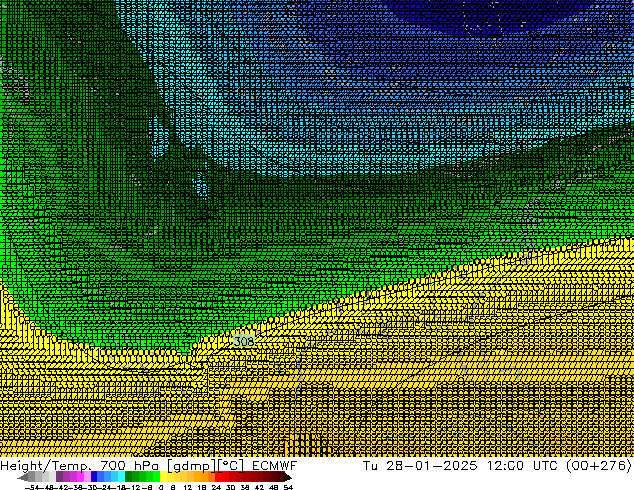Click the dark blue -30 legend swatch
The height and width of the screenshot is (490, 634).
(x=94, y=477)
